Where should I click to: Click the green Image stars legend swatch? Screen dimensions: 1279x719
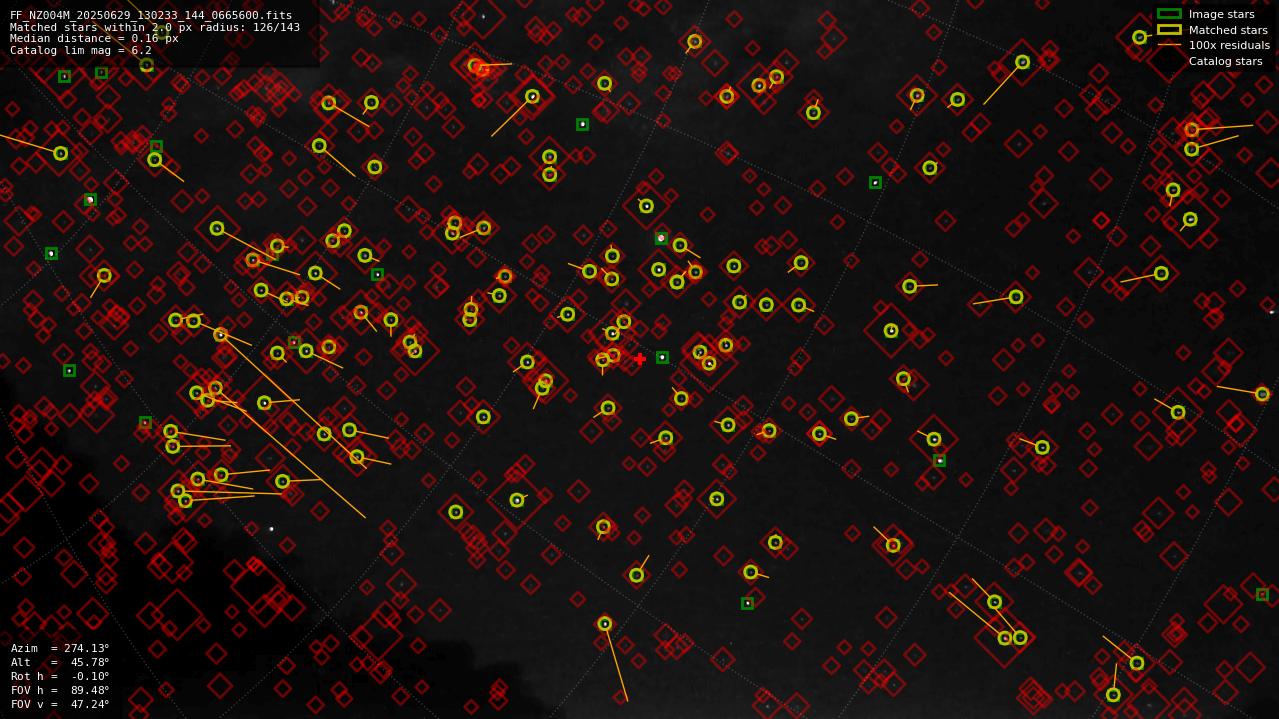1169,14
